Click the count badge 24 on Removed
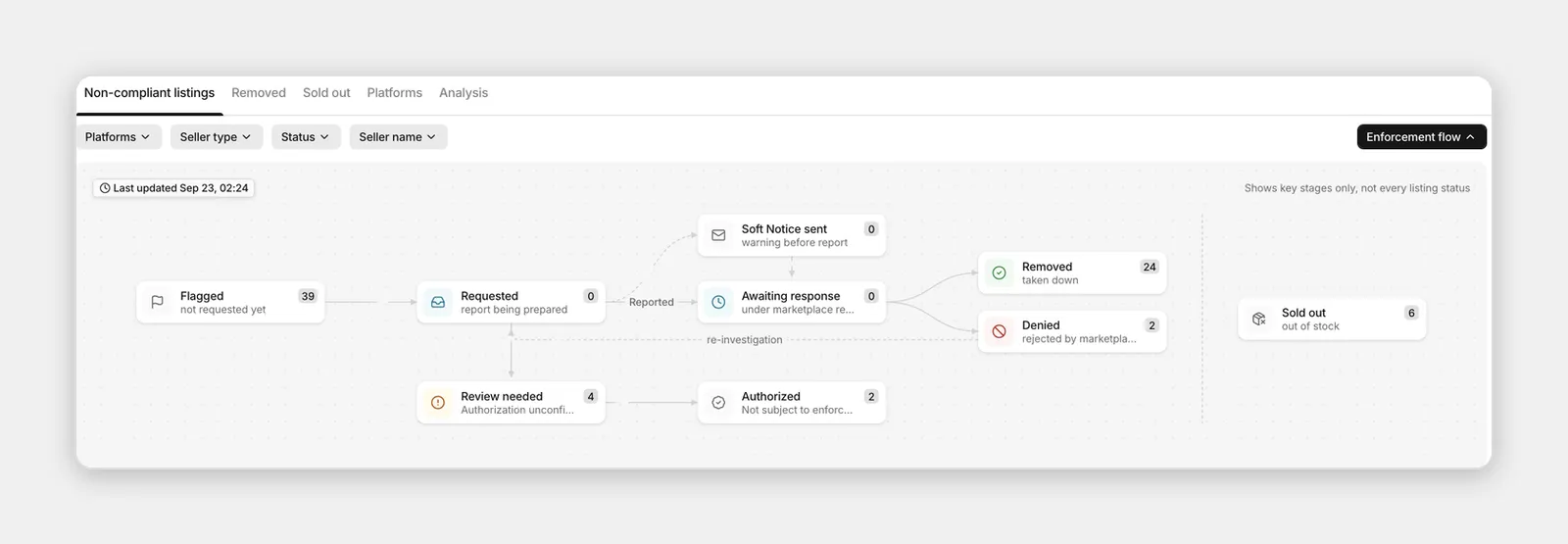The height and width of the screenshot is (544, 1568). [1150, 267]
